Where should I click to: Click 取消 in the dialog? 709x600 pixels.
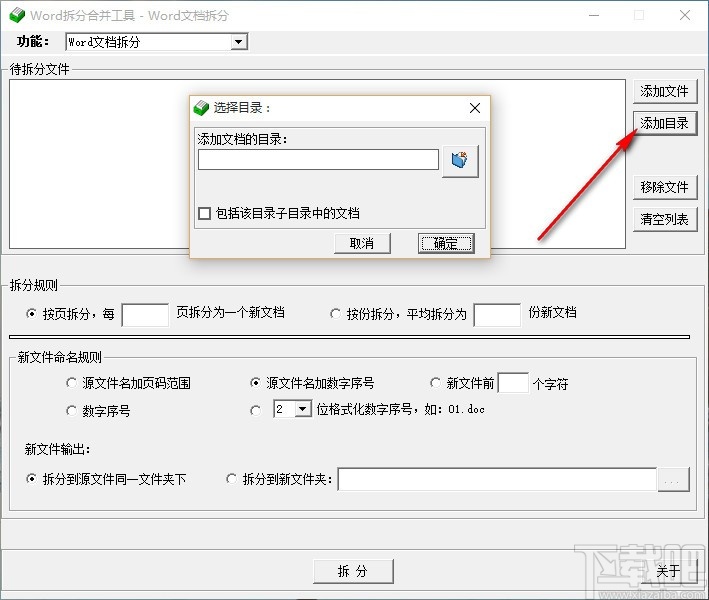point(362,244)
